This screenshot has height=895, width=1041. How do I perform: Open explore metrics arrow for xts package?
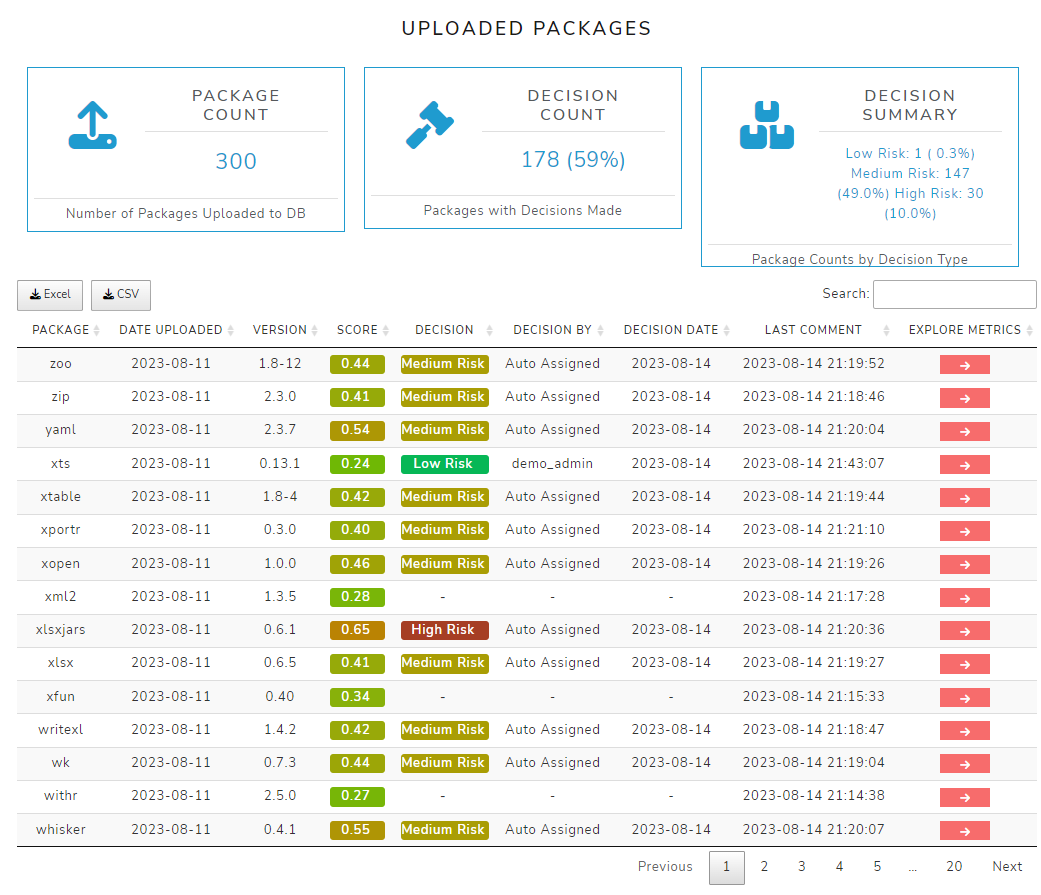(x=964, y=465)
